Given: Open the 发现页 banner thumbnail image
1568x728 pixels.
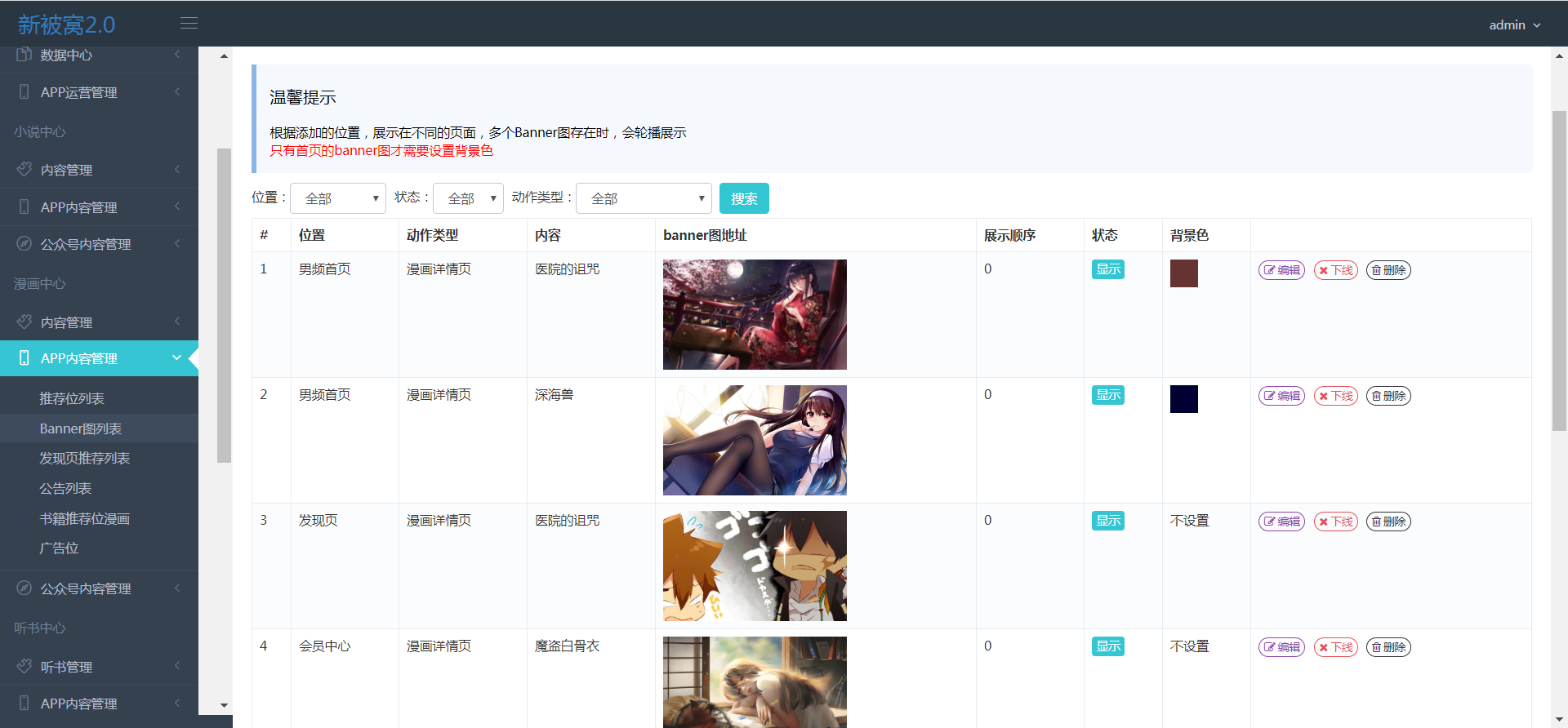Looking at the screenshot, I should point(755,566).
